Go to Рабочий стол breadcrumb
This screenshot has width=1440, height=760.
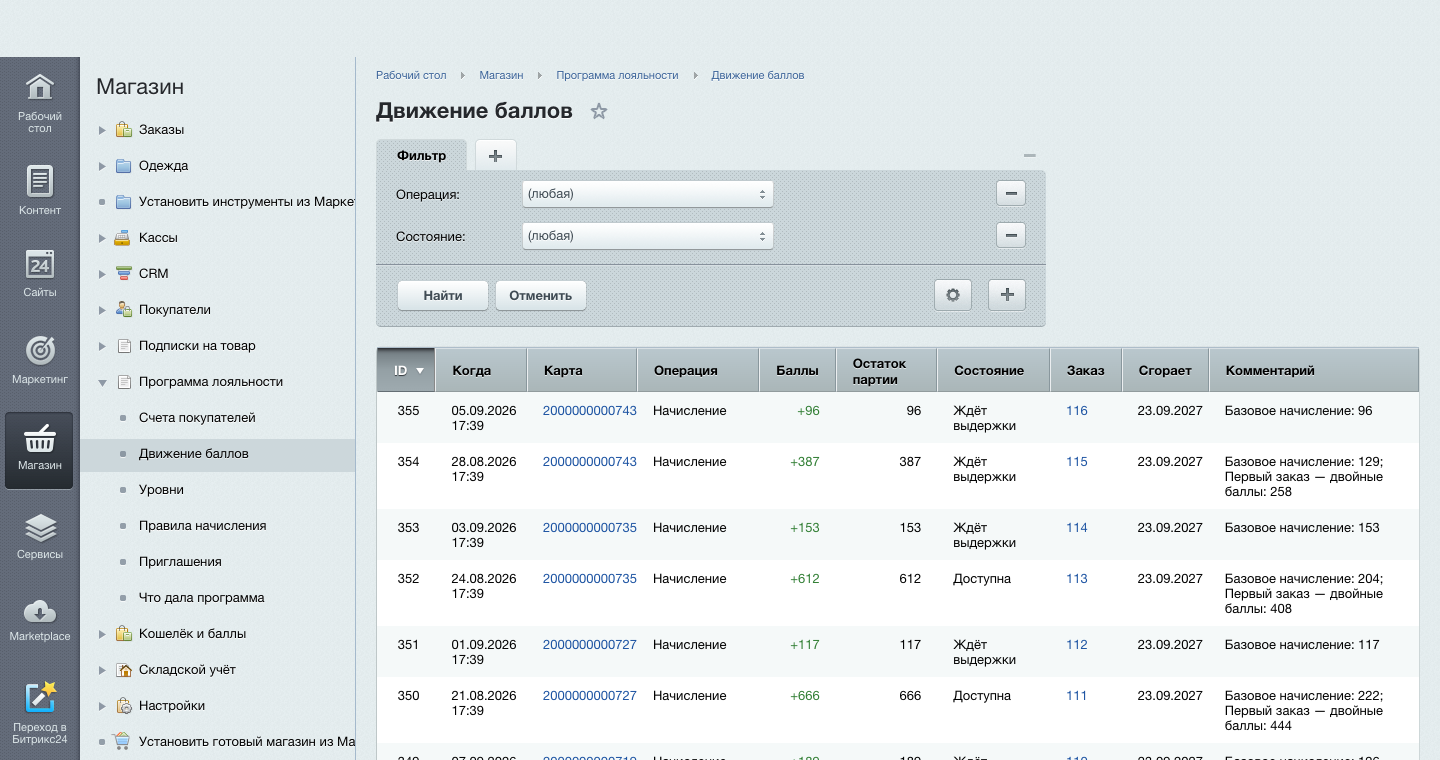click(x=411, y=75)
